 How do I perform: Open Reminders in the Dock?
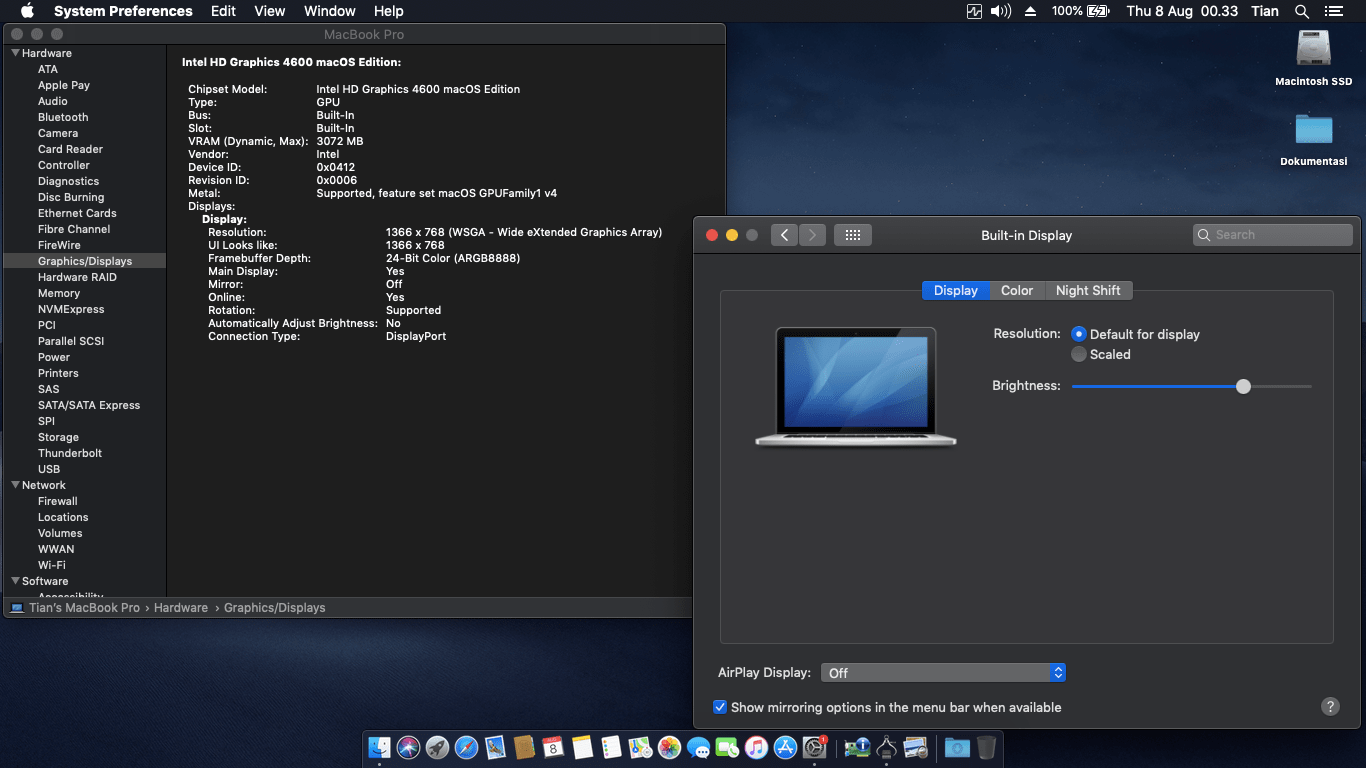(611, 747)
